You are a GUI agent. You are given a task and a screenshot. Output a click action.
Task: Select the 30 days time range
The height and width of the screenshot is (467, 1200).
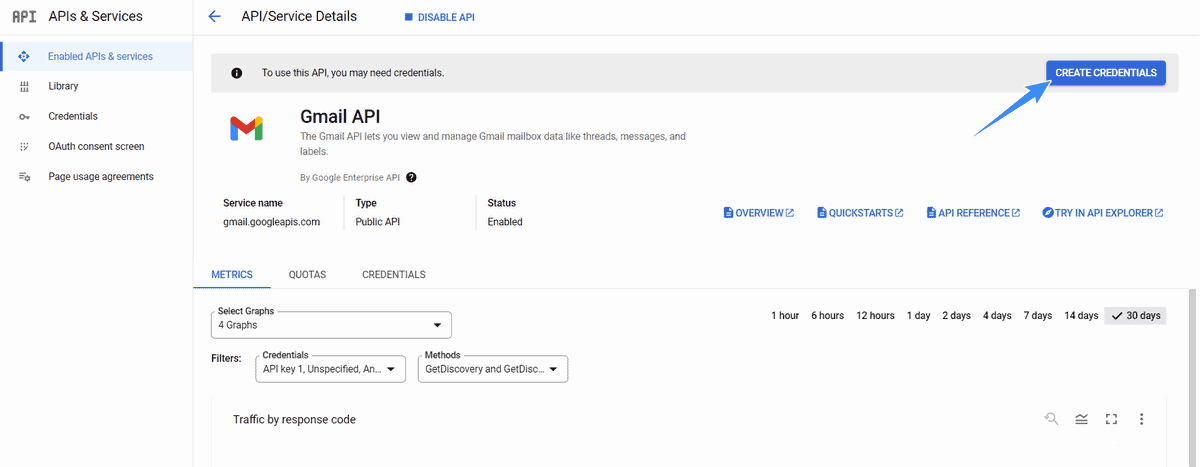1135,316
